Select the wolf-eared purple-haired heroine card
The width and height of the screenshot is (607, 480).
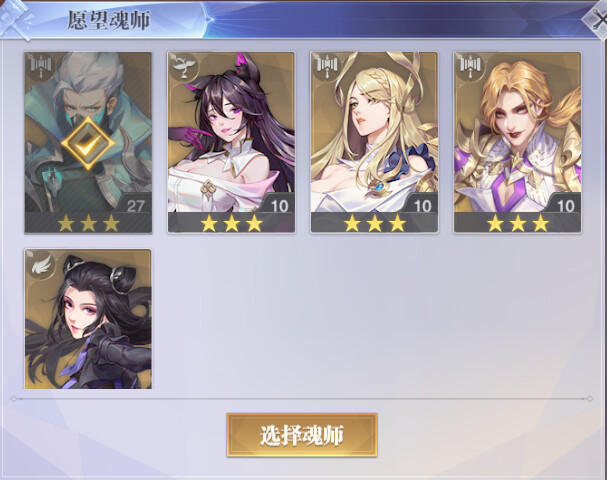click(231, 142)
